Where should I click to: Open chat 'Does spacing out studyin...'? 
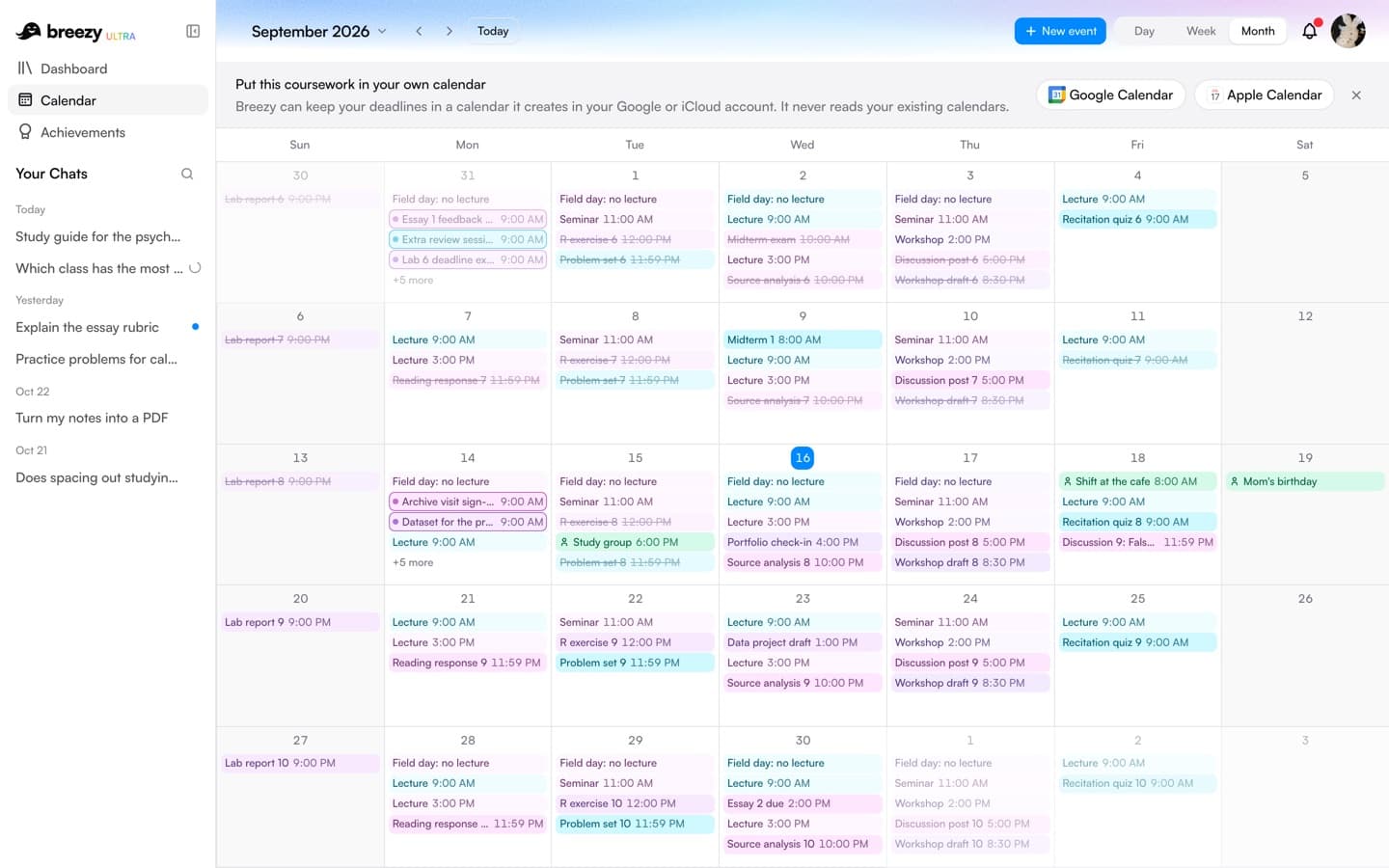(108, 477)
